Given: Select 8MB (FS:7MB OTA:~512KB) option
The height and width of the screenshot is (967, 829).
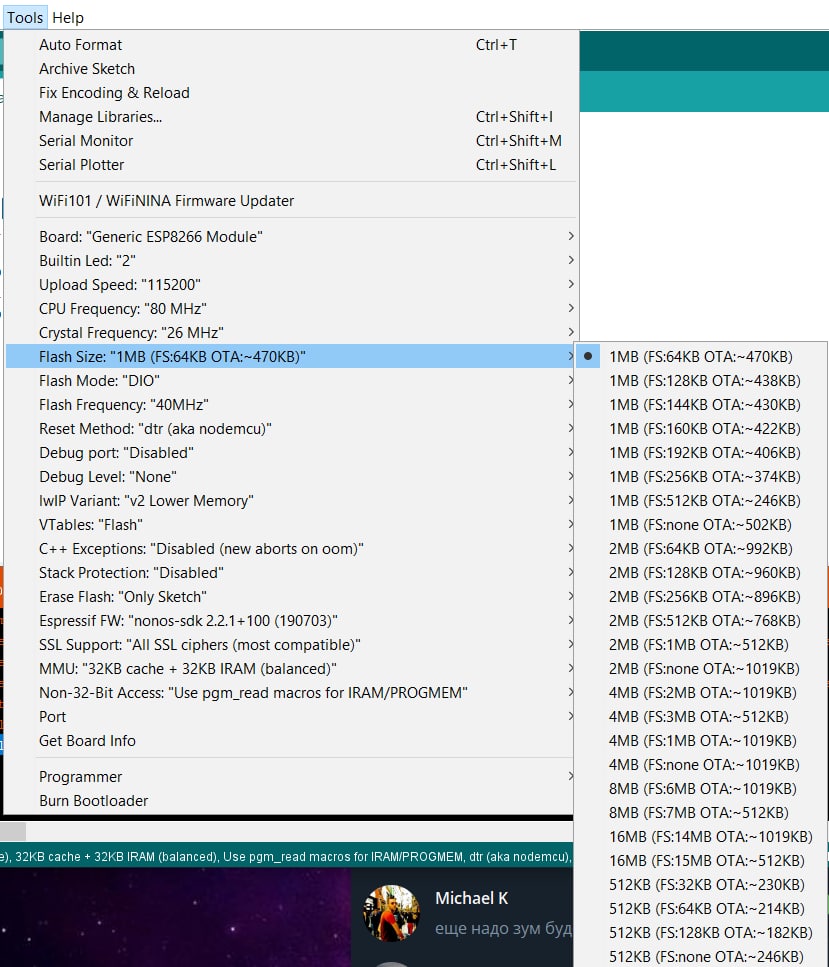Looking at the screenshot, I should tap(701, 813).
